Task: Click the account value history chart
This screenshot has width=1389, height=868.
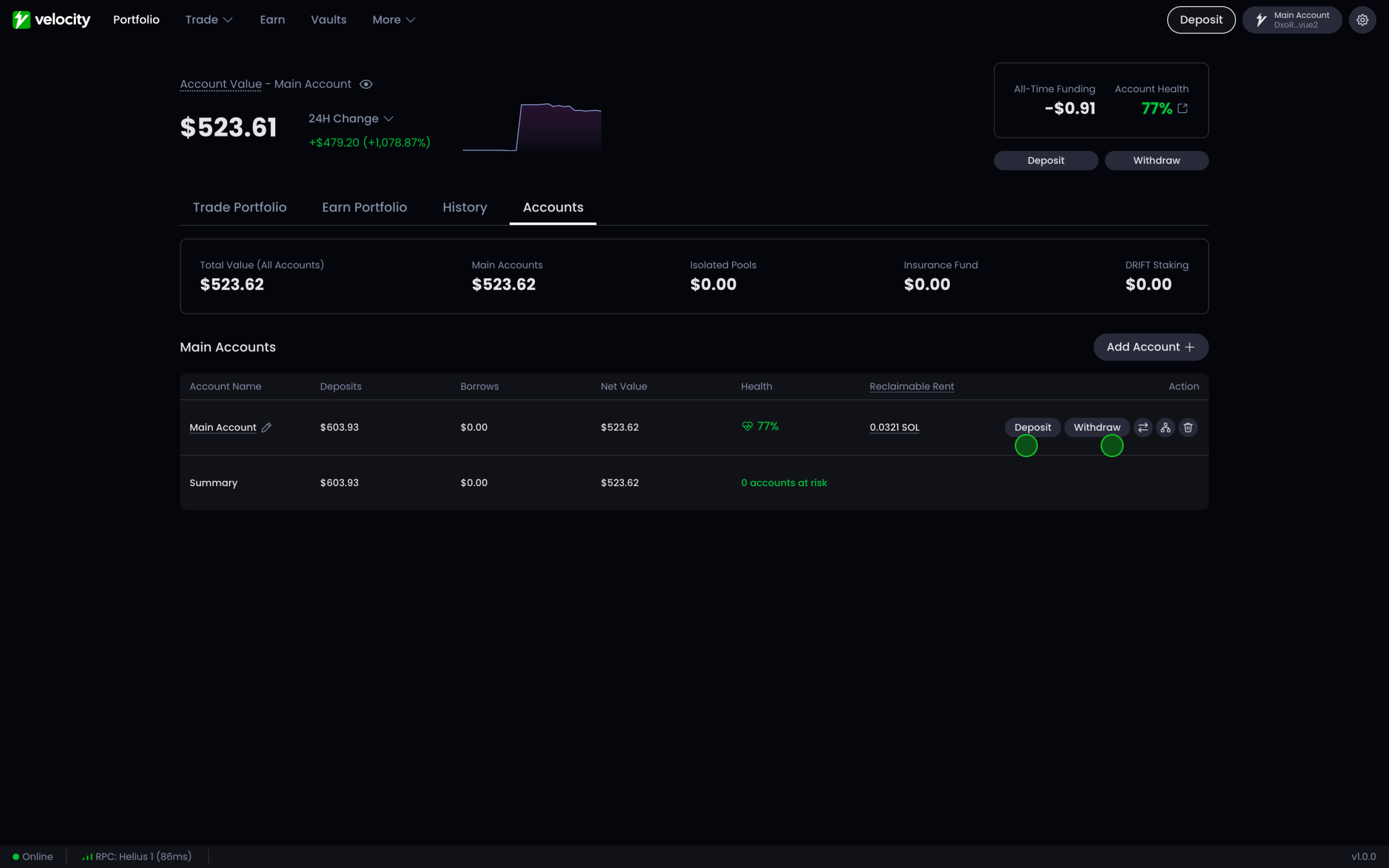Action: [532, 127]
